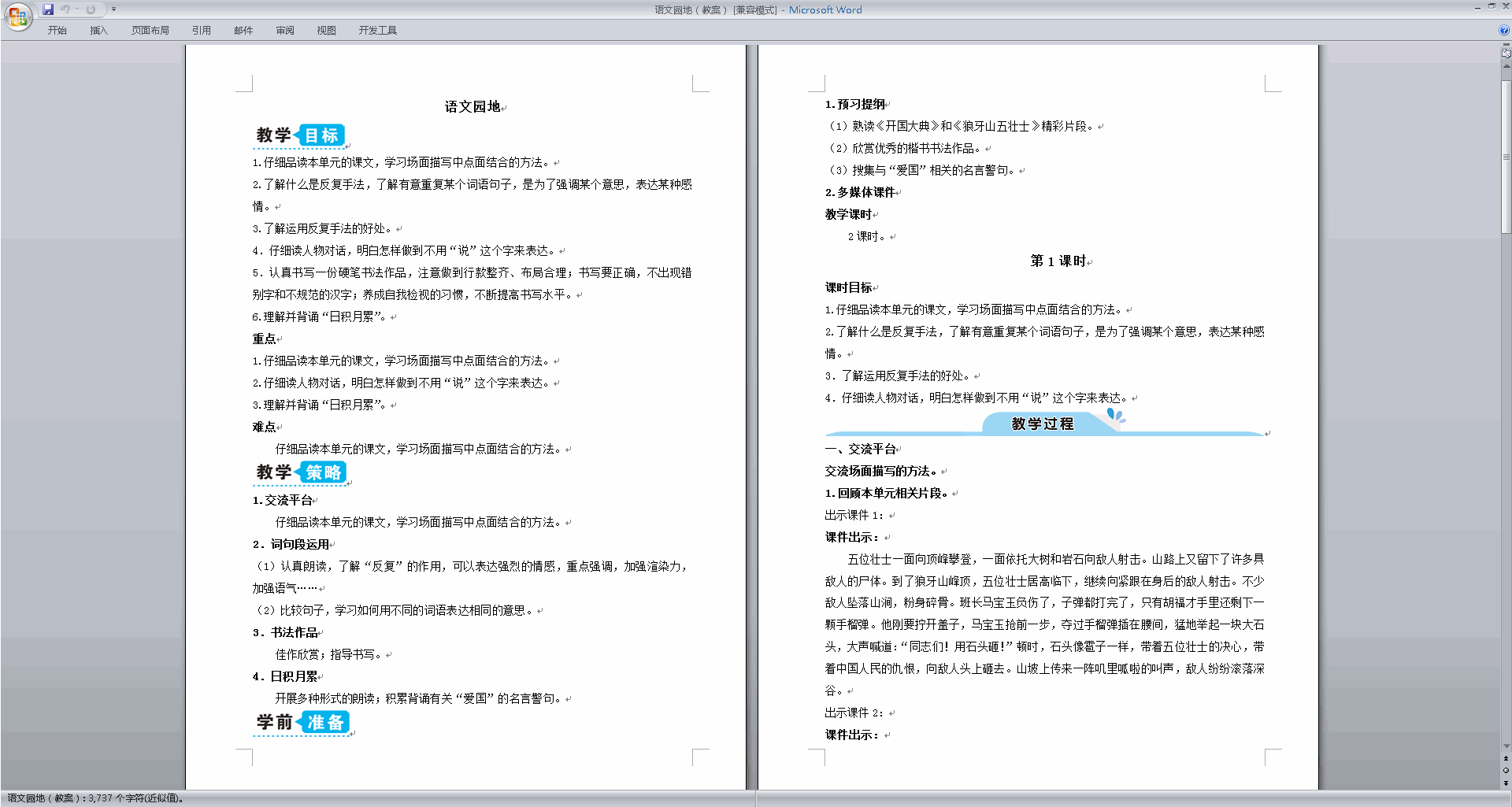Click the 交流场面描写的方法。 bold line

(x=881, y=471)
